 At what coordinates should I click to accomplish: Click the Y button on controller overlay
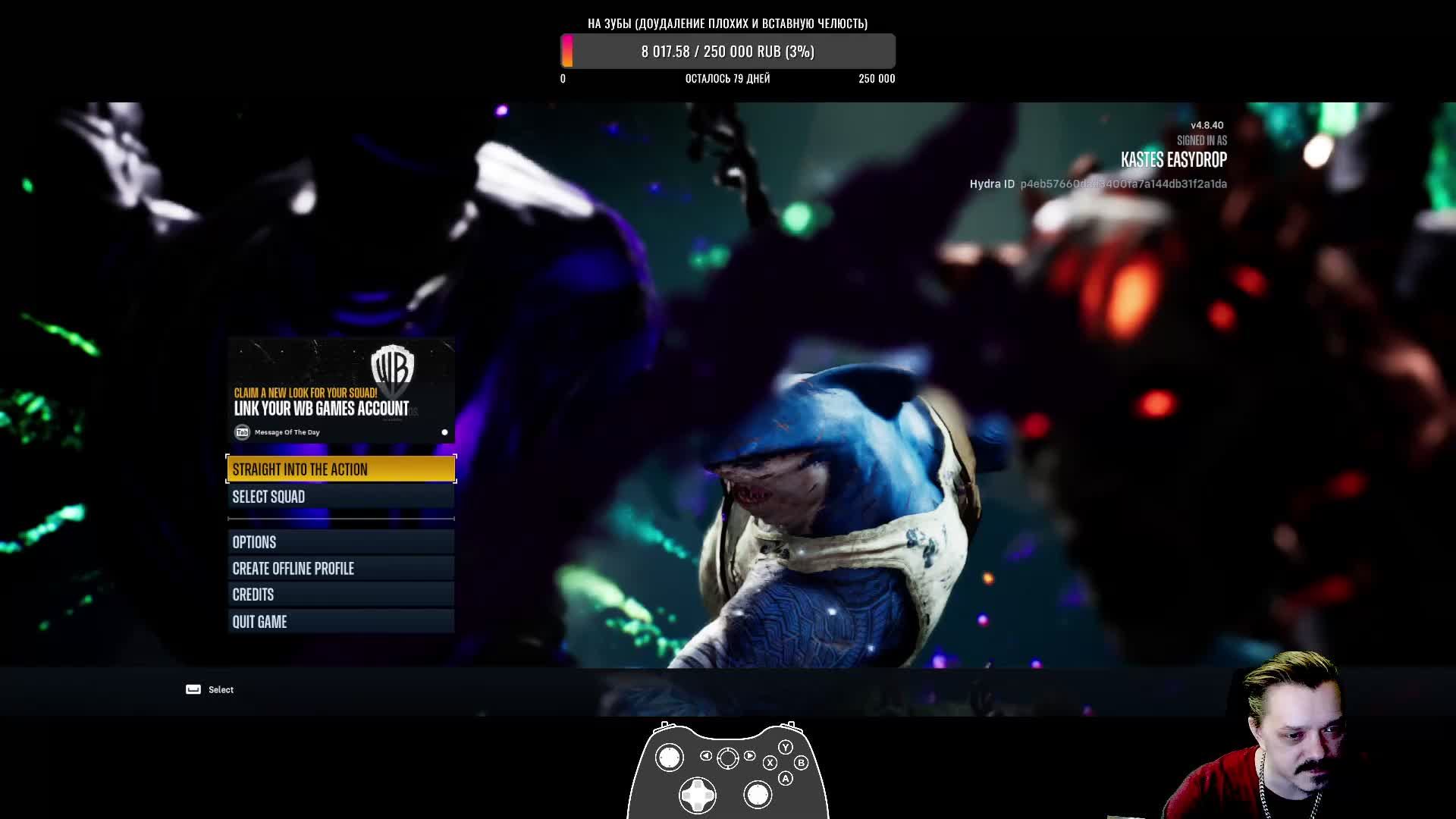[786, 748]
